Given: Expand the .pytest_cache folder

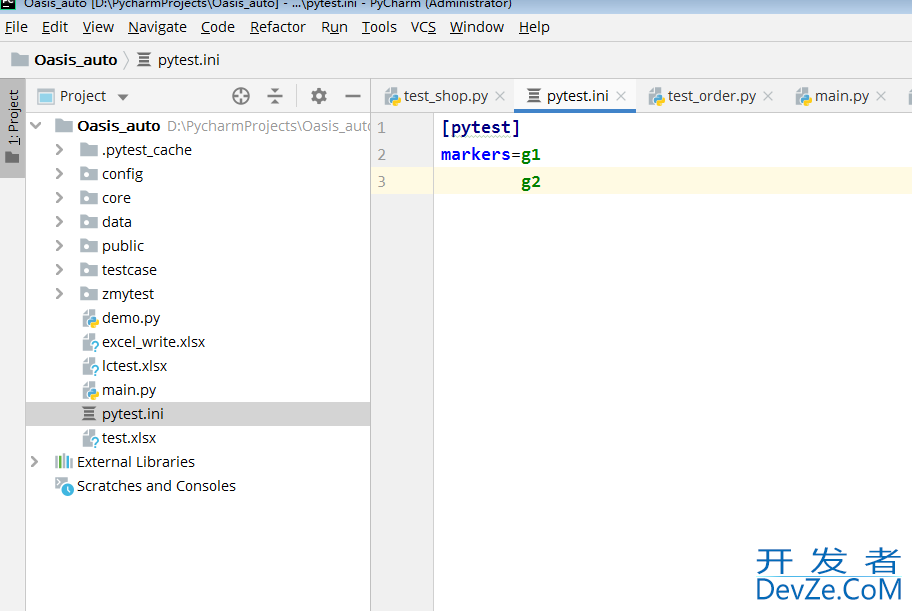Looking at the screenshot, I should [x=59, y=150].
